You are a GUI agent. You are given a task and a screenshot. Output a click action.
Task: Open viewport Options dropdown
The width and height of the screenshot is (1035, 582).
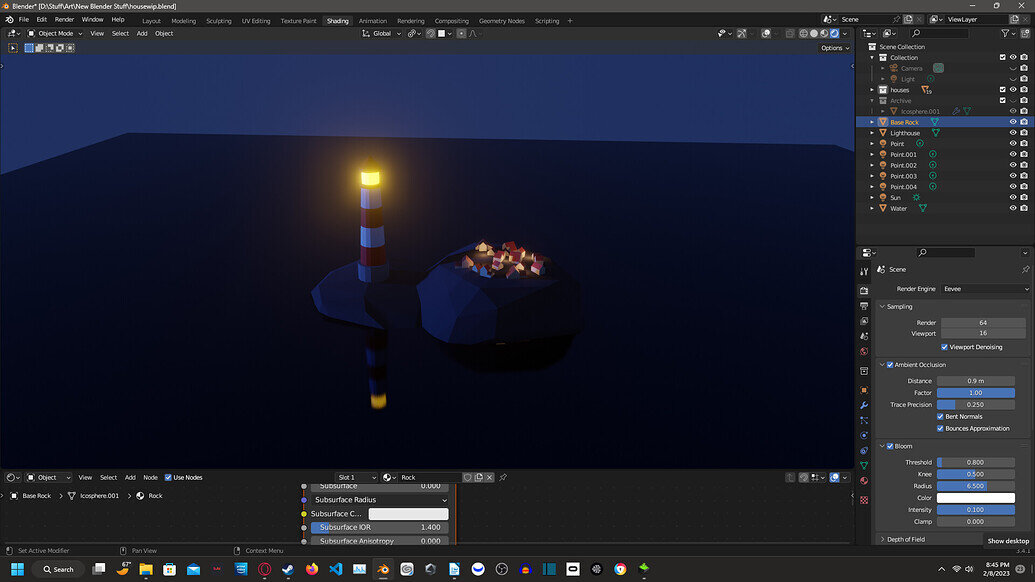pos(834,48)
